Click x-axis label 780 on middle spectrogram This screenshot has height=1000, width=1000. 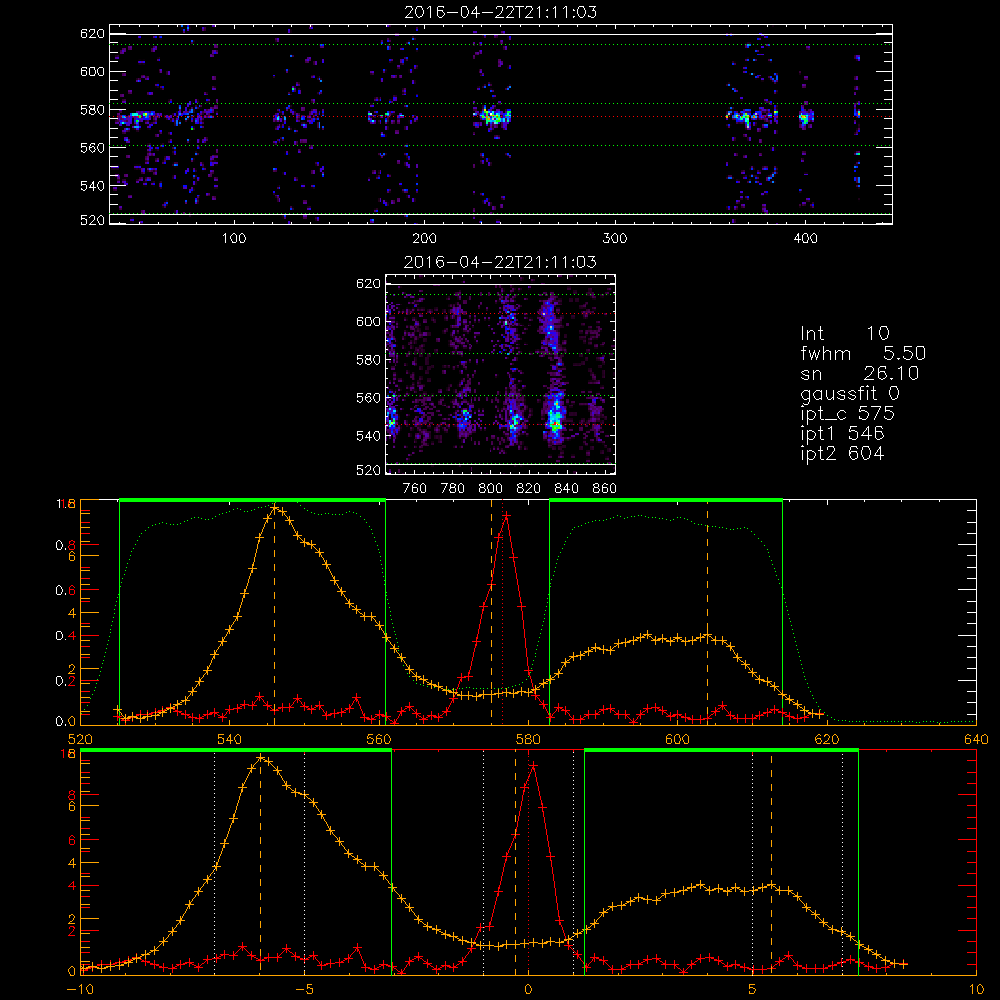(453, 489)
